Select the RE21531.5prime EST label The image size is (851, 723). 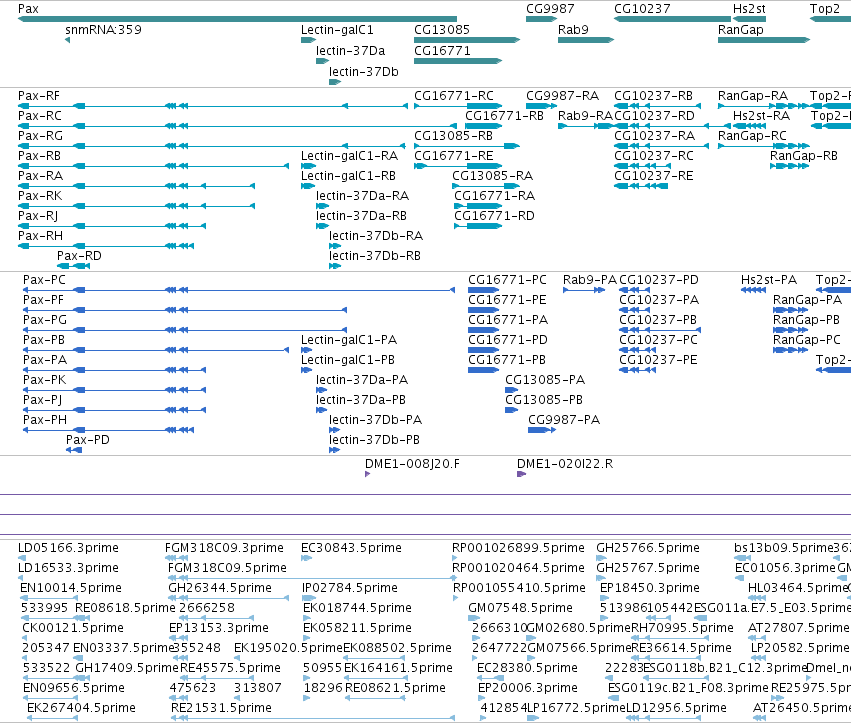point(221,708)
